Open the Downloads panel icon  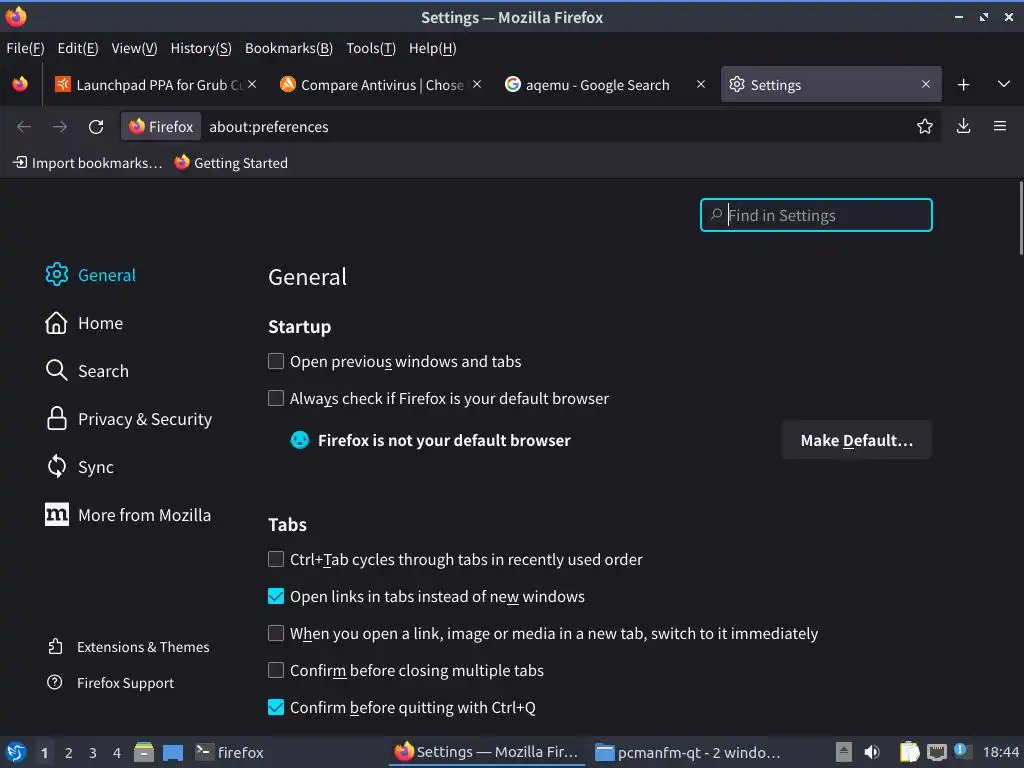[x=963, y=126]
